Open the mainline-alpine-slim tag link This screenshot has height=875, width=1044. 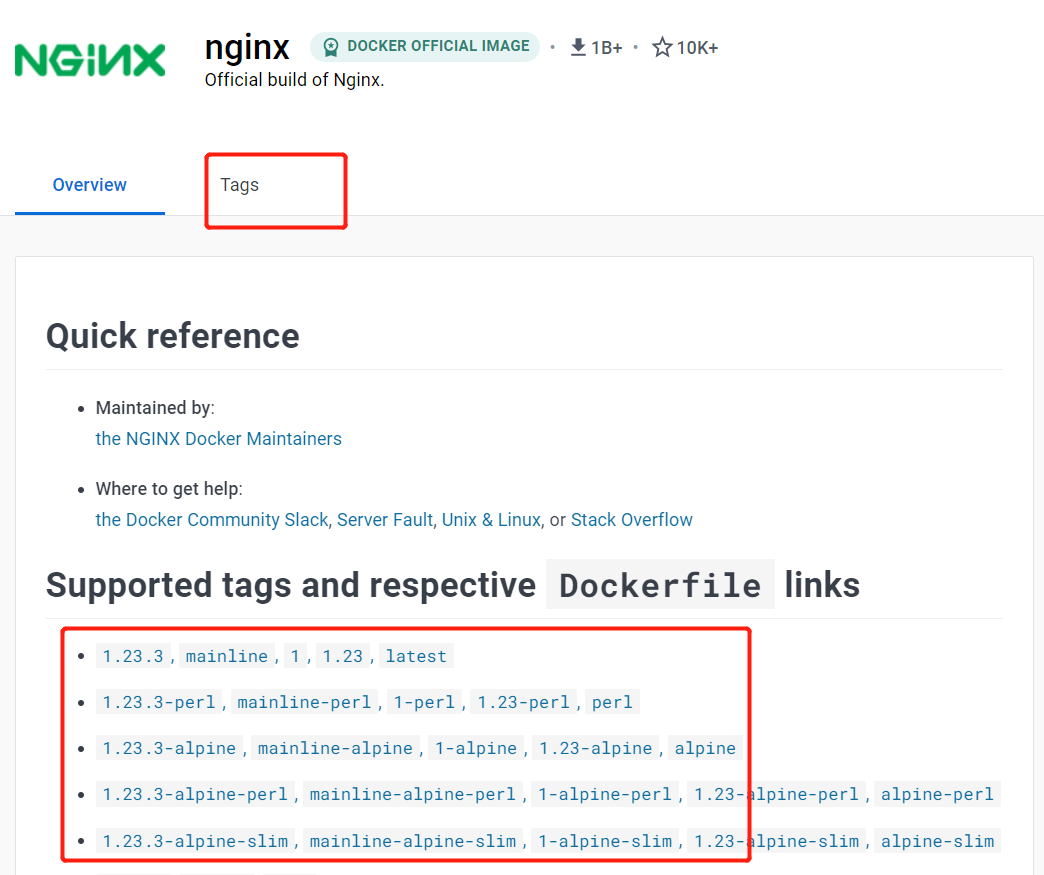[x=413, y=842]
